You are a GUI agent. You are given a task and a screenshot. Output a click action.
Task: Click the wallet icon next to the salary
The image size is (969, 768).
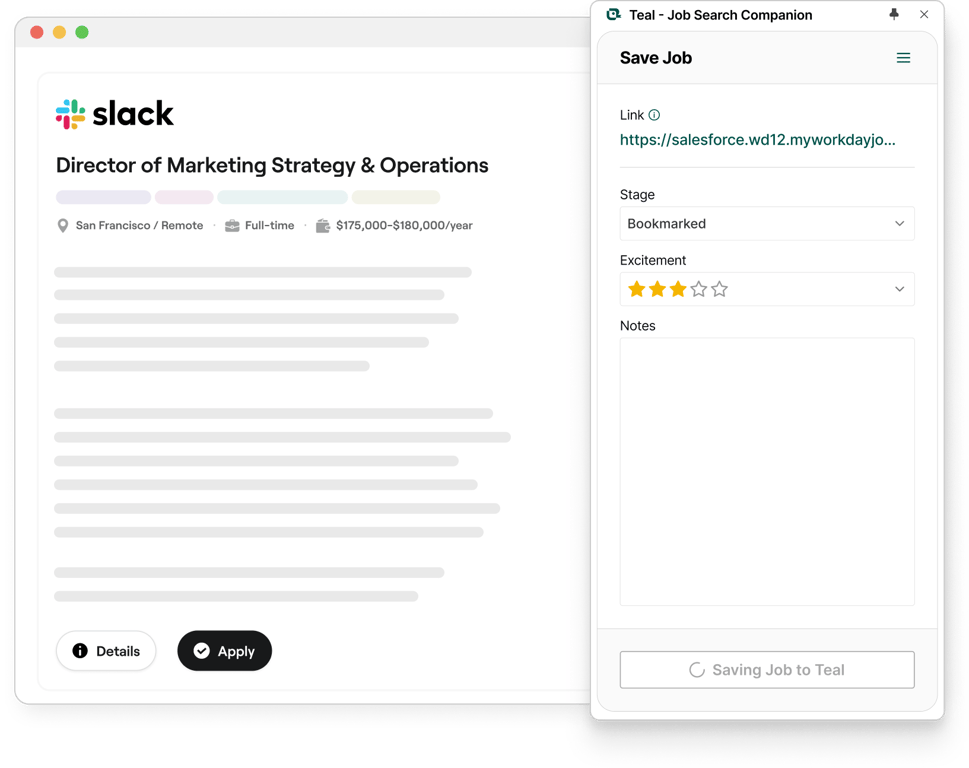point(323,226)
